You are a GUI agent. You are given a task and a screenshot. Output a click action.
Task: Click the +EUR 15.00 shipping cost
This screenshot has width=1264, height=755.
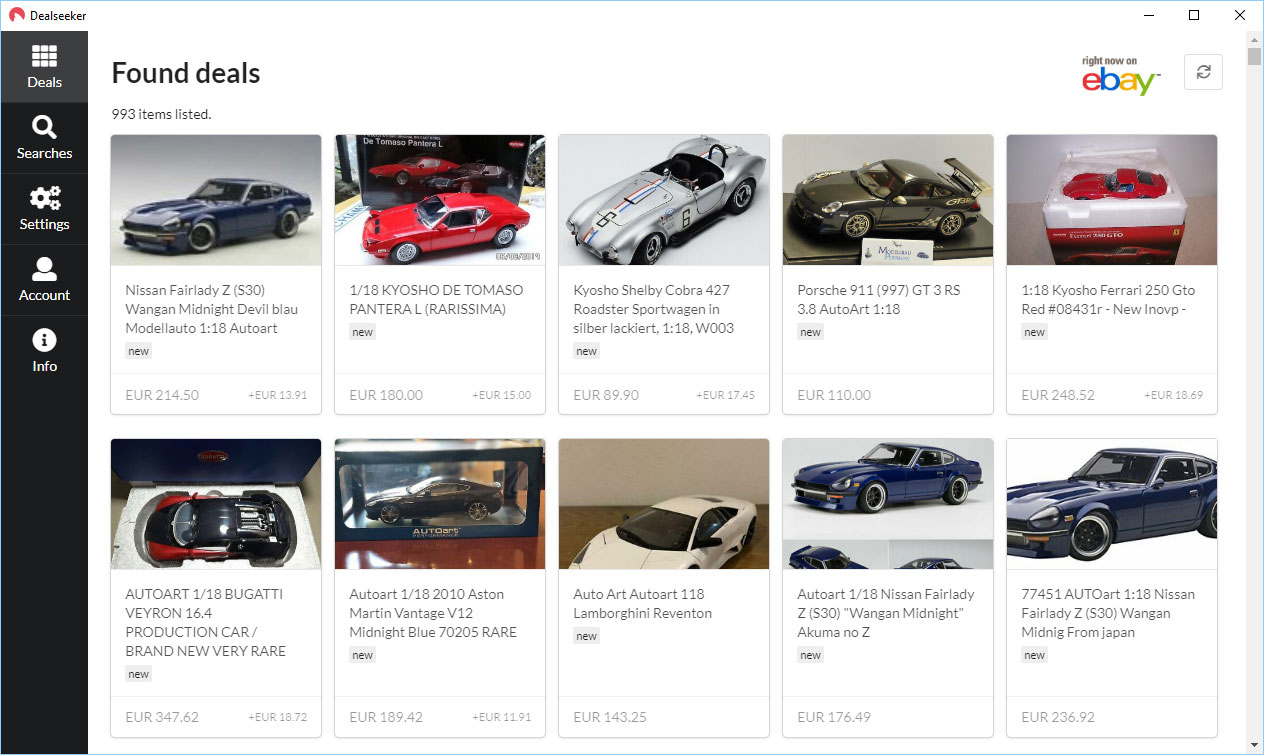502,395
